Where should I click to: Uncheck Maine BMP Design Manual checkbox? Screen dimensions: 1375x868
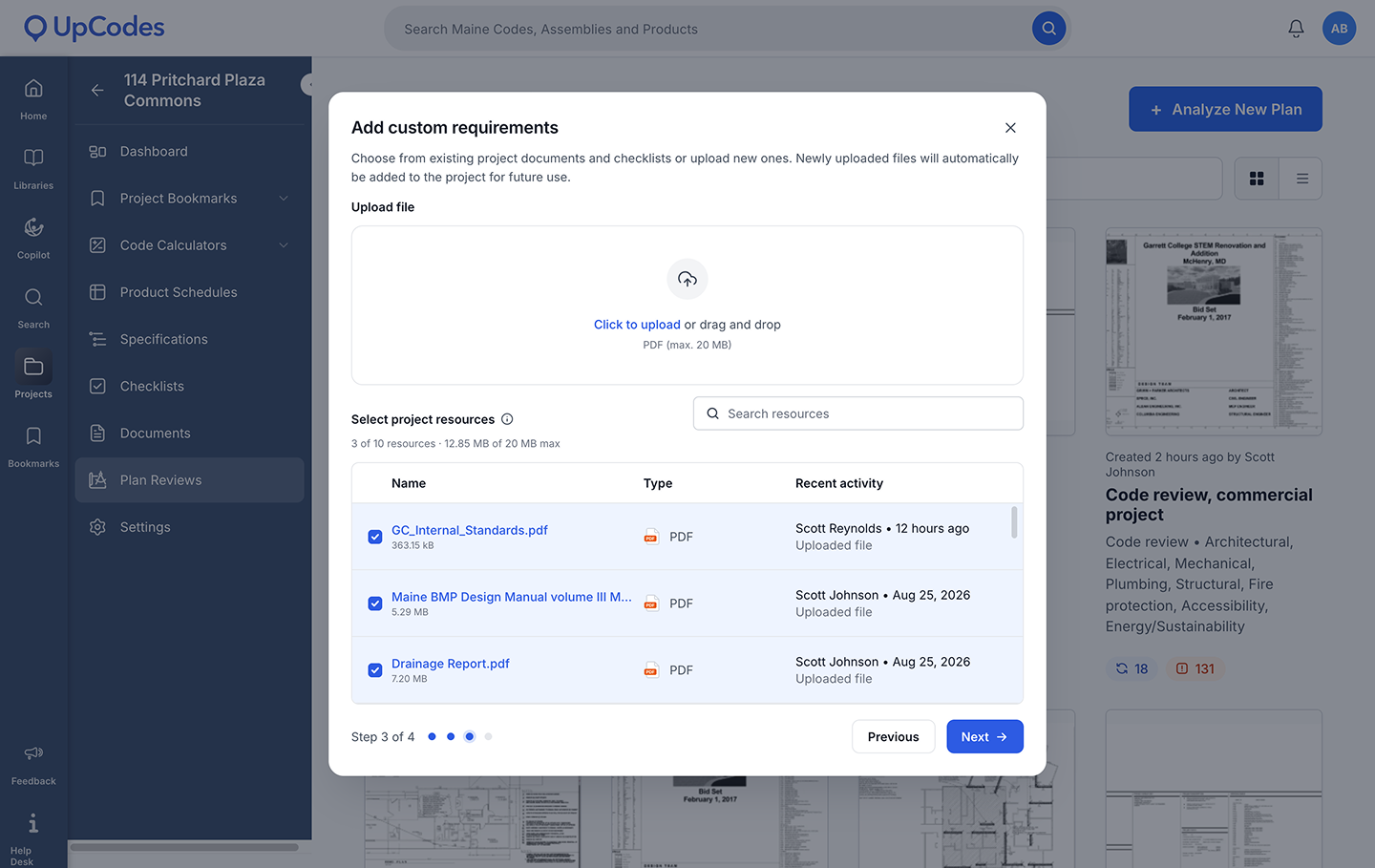coord(375,603)
